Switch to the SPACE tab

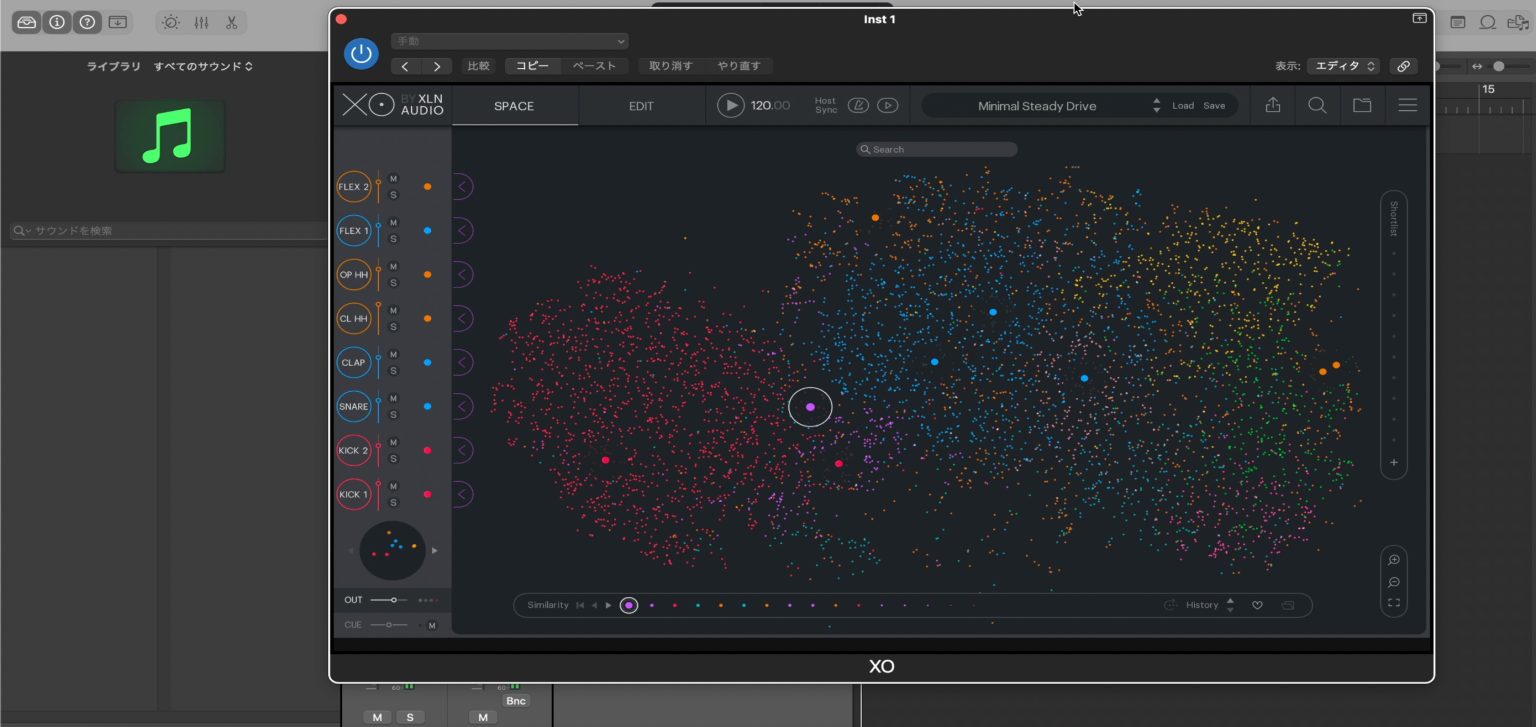(514, 106)
